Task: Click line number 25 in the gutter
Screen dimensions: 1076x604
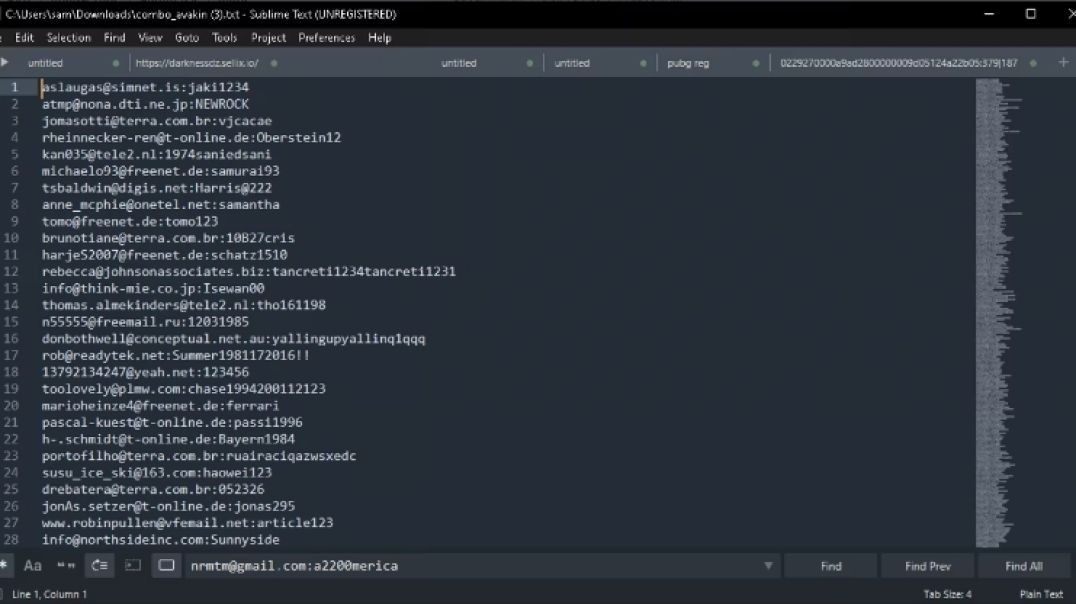Action: [x=12, y=489]
